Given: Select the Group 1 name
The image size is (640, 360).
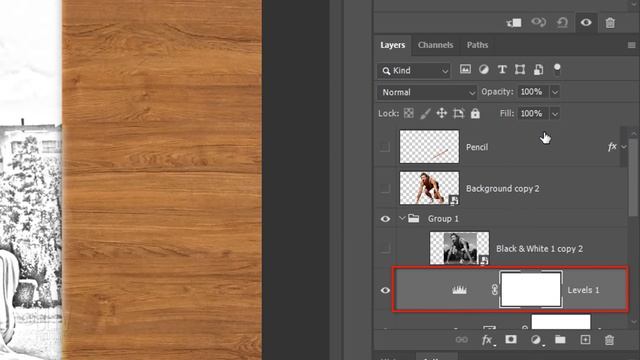Looking at the screenshot, I should [x=443, y=219].
